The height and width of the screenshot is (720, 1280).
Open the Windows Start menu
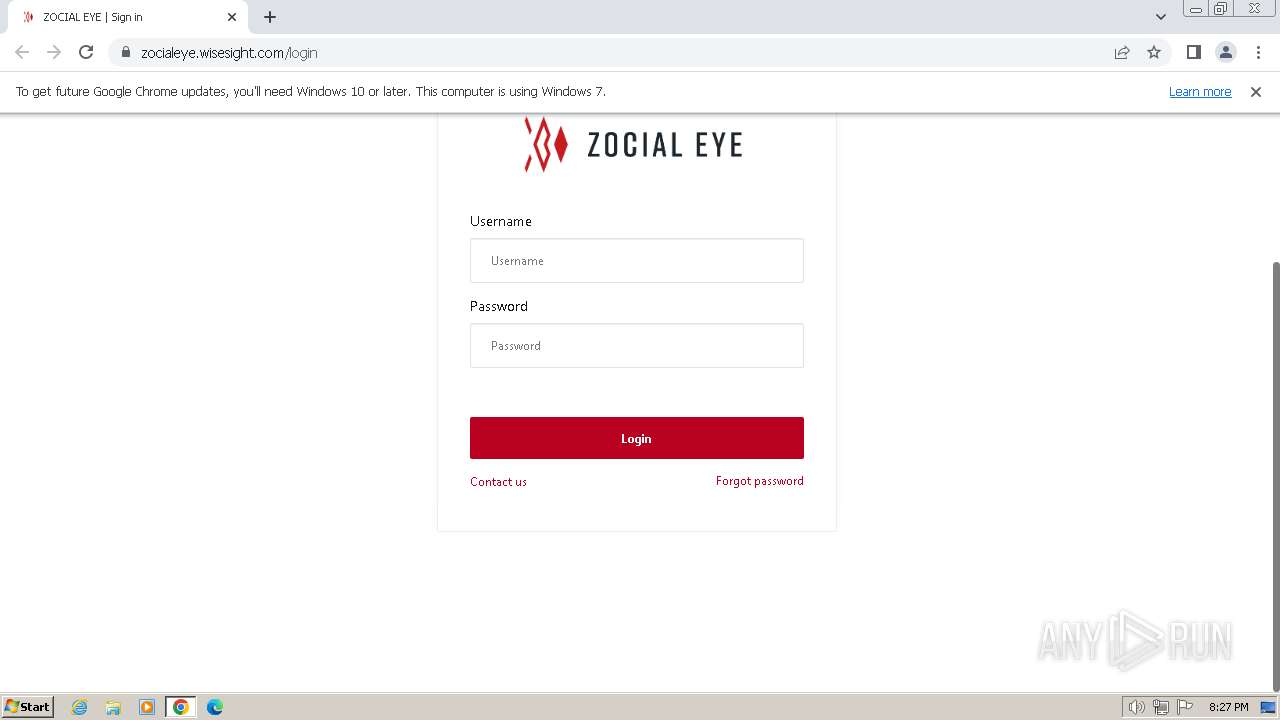tap(28, 706)
